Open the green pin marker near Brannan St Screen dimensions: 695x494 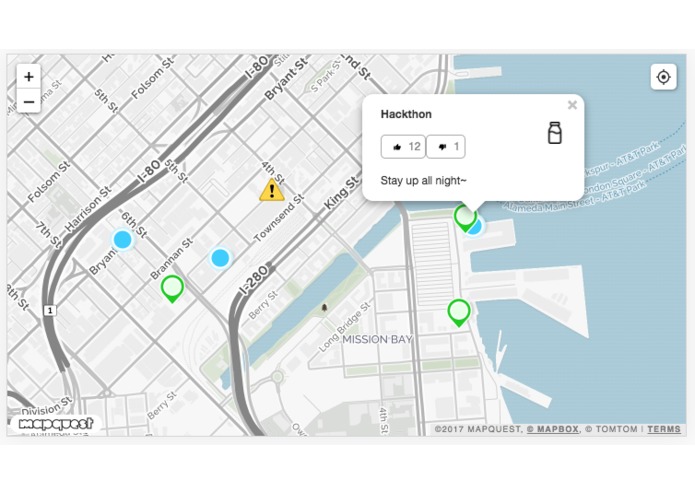172,288
